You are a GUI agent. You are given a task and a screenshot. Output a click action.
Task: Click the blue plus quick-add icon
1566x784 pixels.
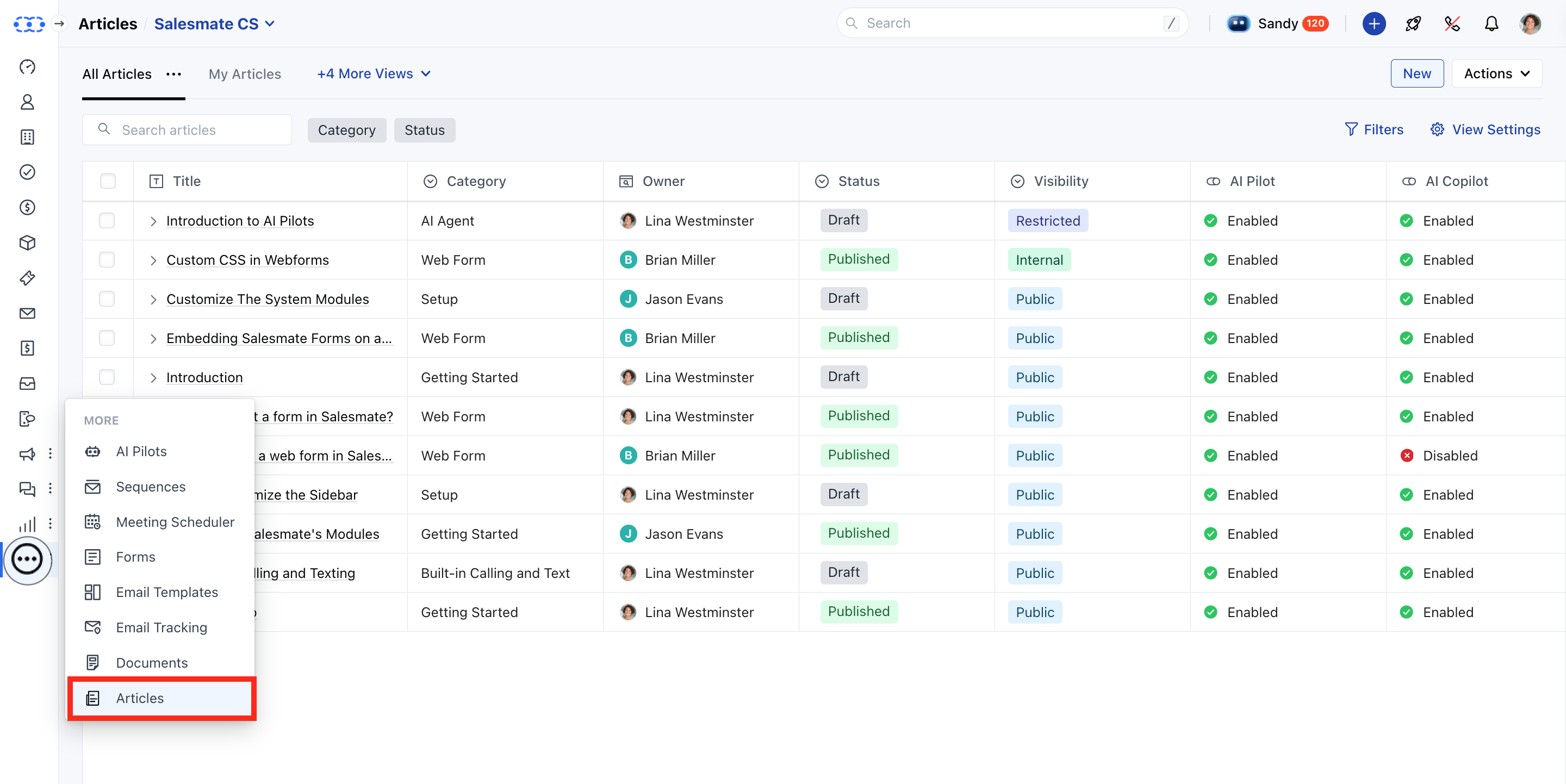point(1374,24)
